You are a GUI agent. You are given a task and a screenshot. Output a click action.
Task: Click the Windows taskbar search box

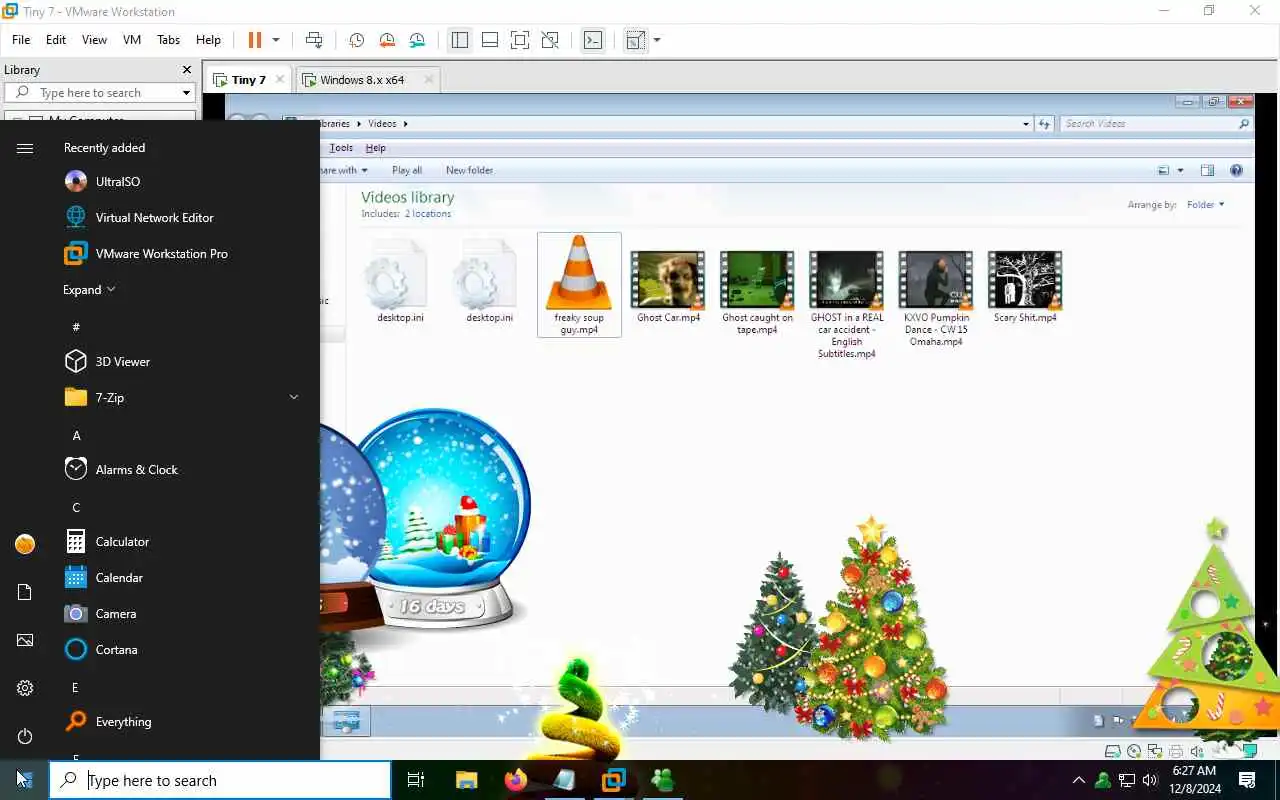tap(220, 780)
